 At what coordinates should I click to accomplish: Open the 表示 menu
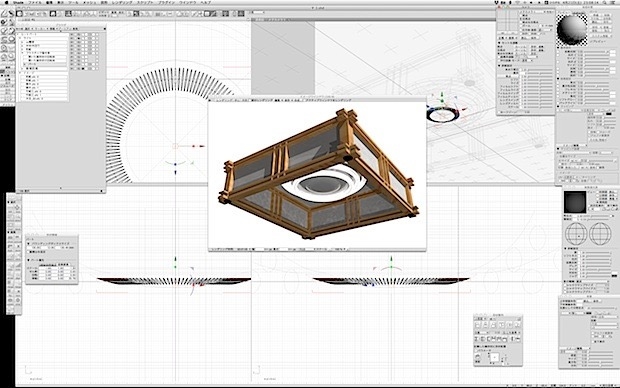(x=60, y=2)
